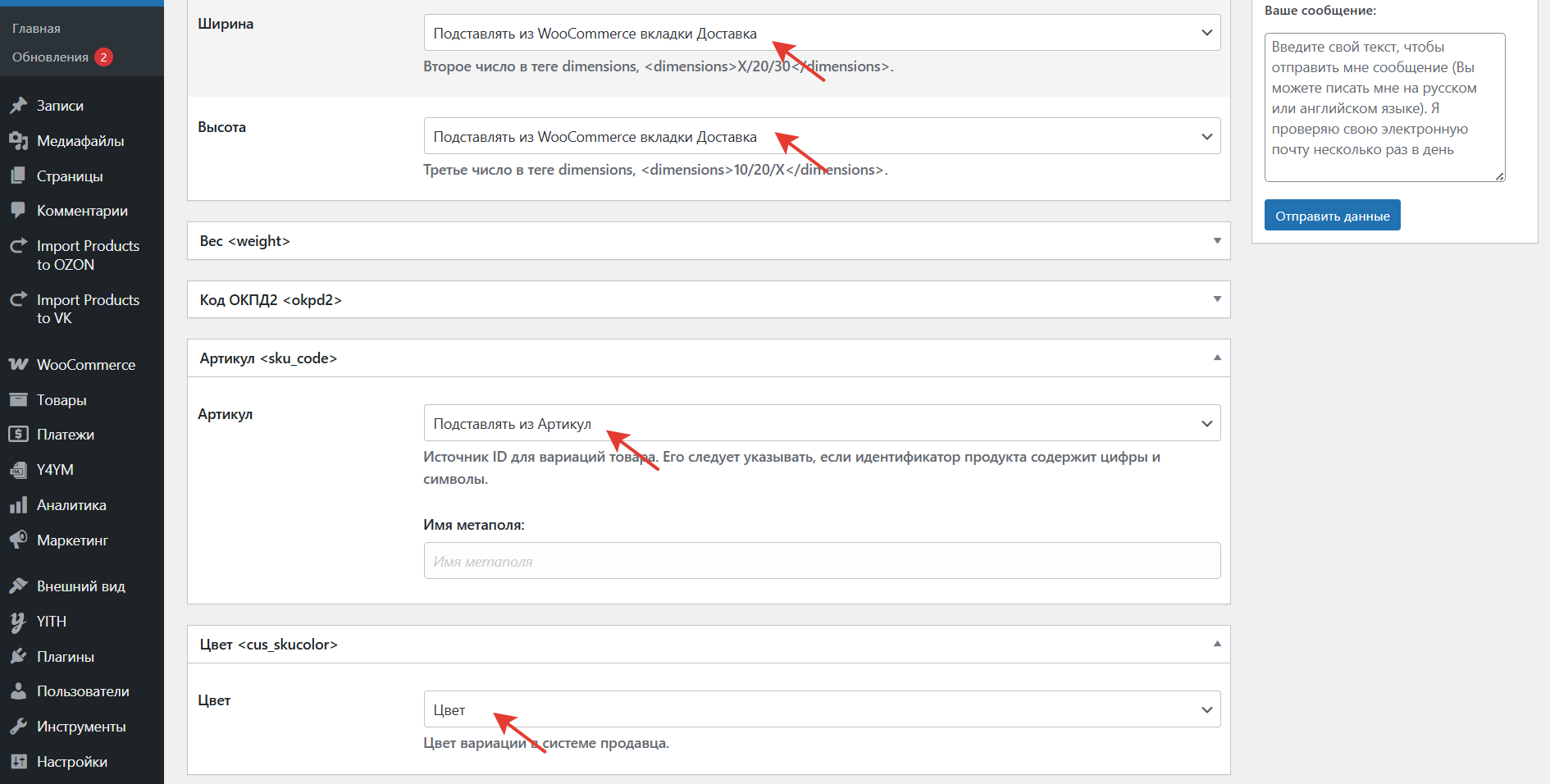This screenshot has height=784, width=1550.
Task: Click the Записи pin icon
Action: [x=18, y=106]
